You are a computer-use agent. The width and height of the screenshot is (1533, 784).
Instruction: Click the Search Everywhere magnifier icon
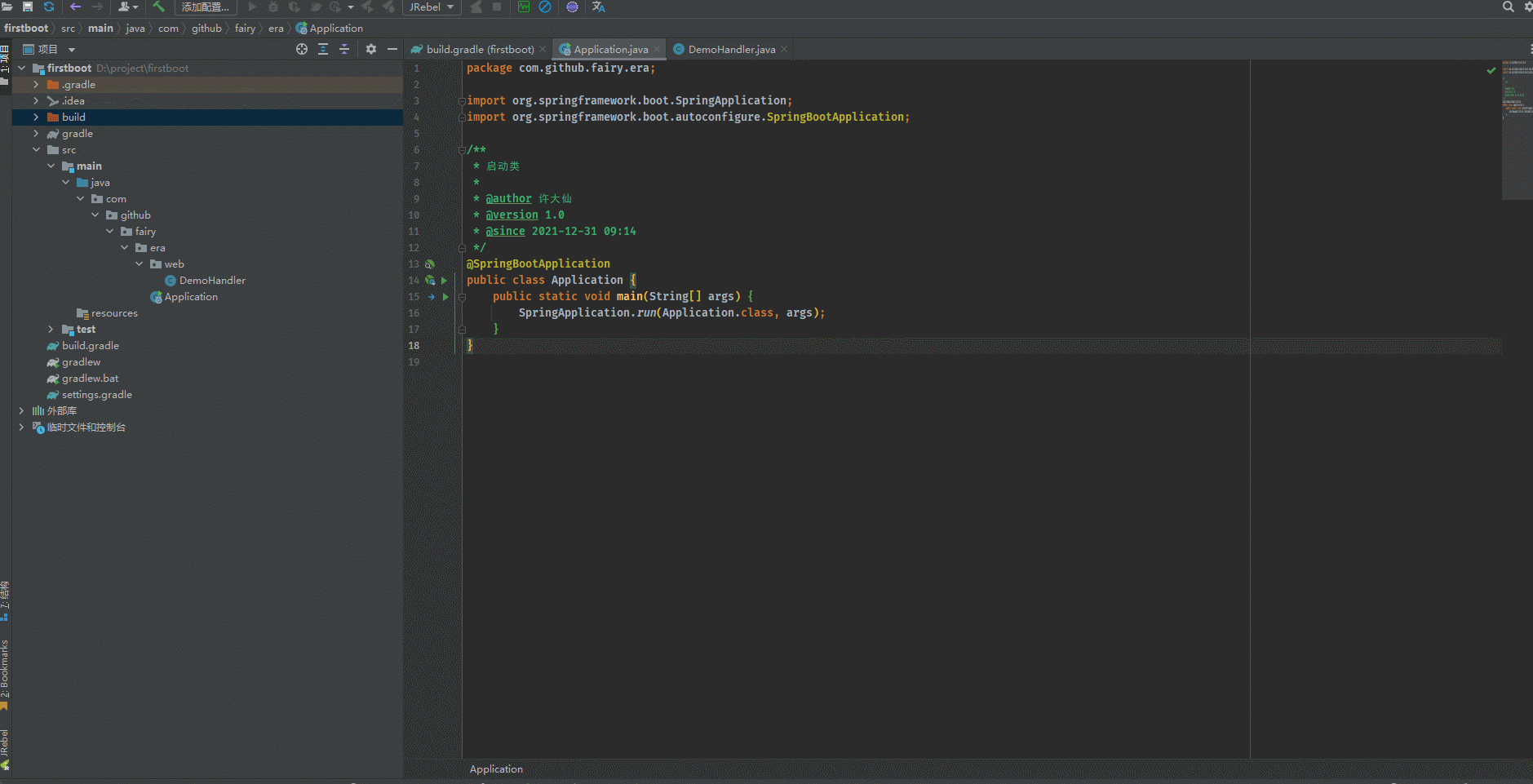1508,7
